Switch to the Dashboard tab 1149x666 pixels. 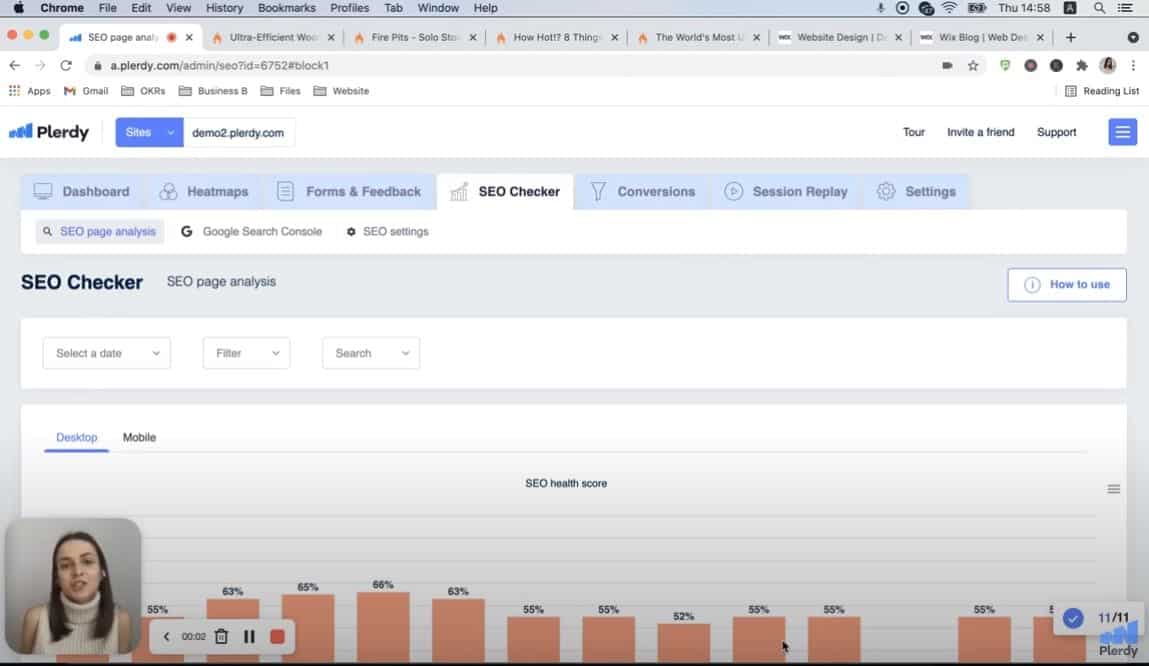click(82, 191)
